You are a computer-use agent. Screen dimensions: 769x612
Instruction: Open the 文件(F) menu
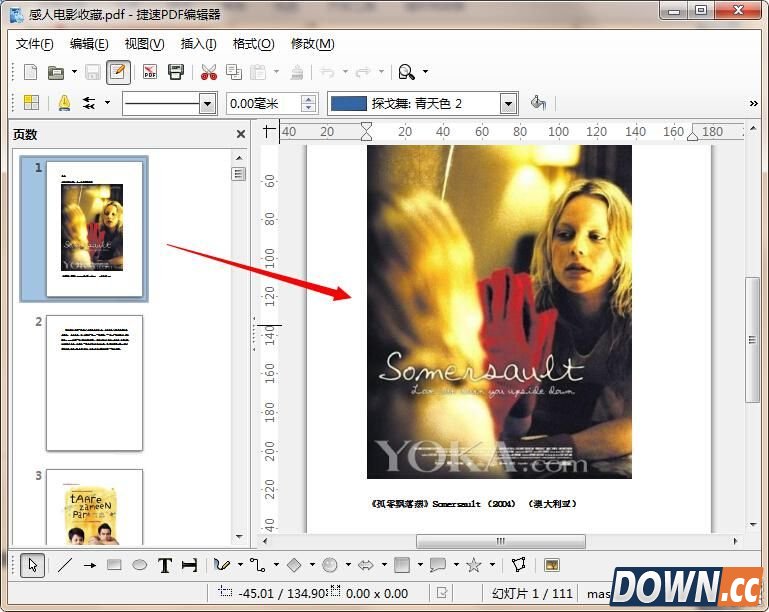35,44
